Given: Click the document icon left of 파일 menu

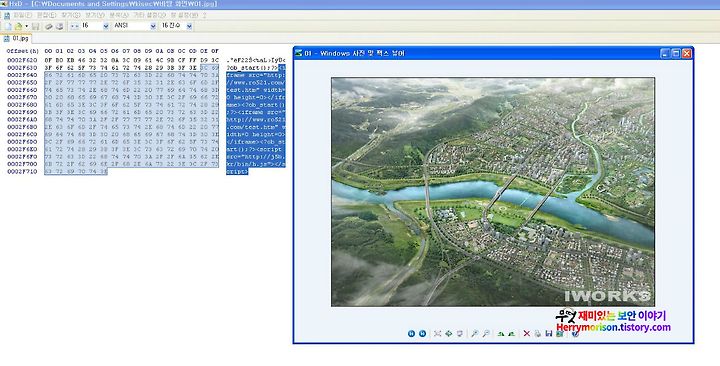Looking at the screenshot, I should click(x=6, y=15).
